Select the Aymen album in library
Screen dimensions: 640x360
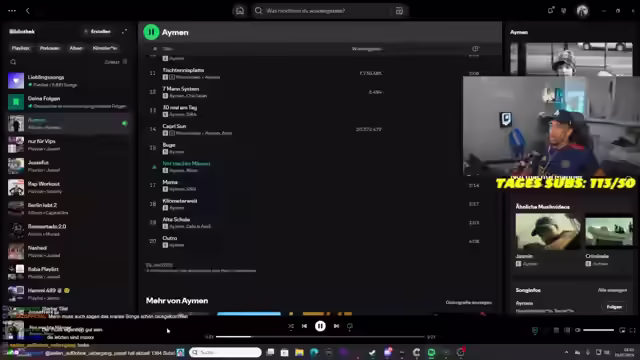coord(69,123)
